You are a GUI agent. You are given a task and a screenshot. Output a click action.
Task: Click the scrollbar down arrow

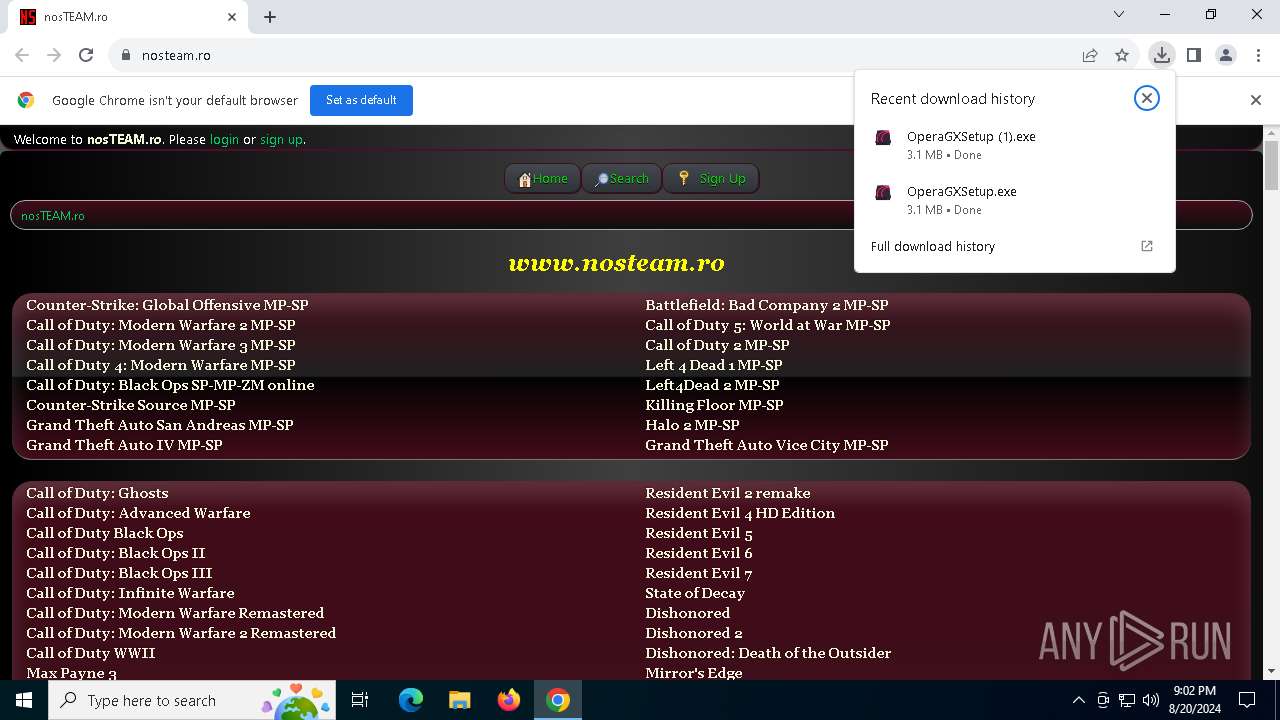(1271, 672)
